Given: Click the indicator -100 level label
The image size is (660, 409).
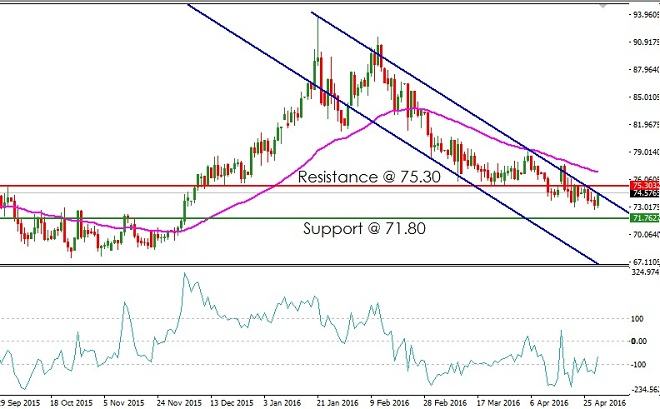Looking at the screenshot, I should coord(639,364).
